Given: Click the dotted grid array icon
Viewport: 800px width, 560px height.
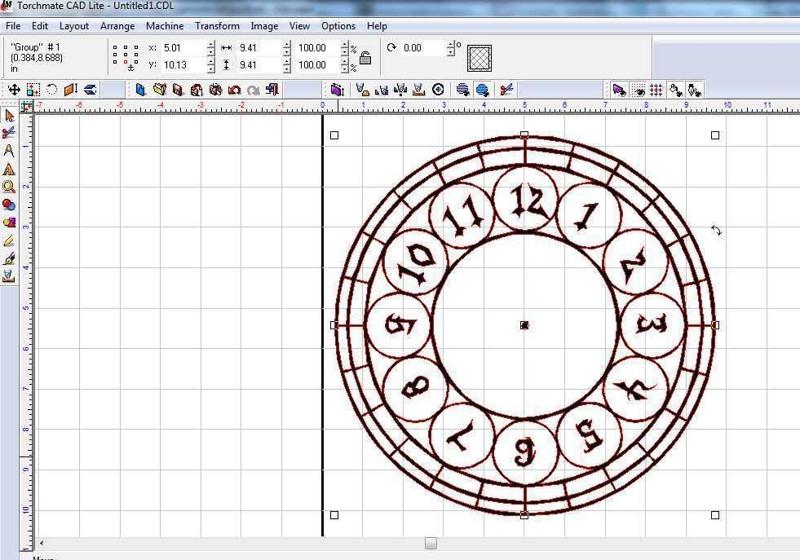Looking at the screenshot, I should [657, 90].
